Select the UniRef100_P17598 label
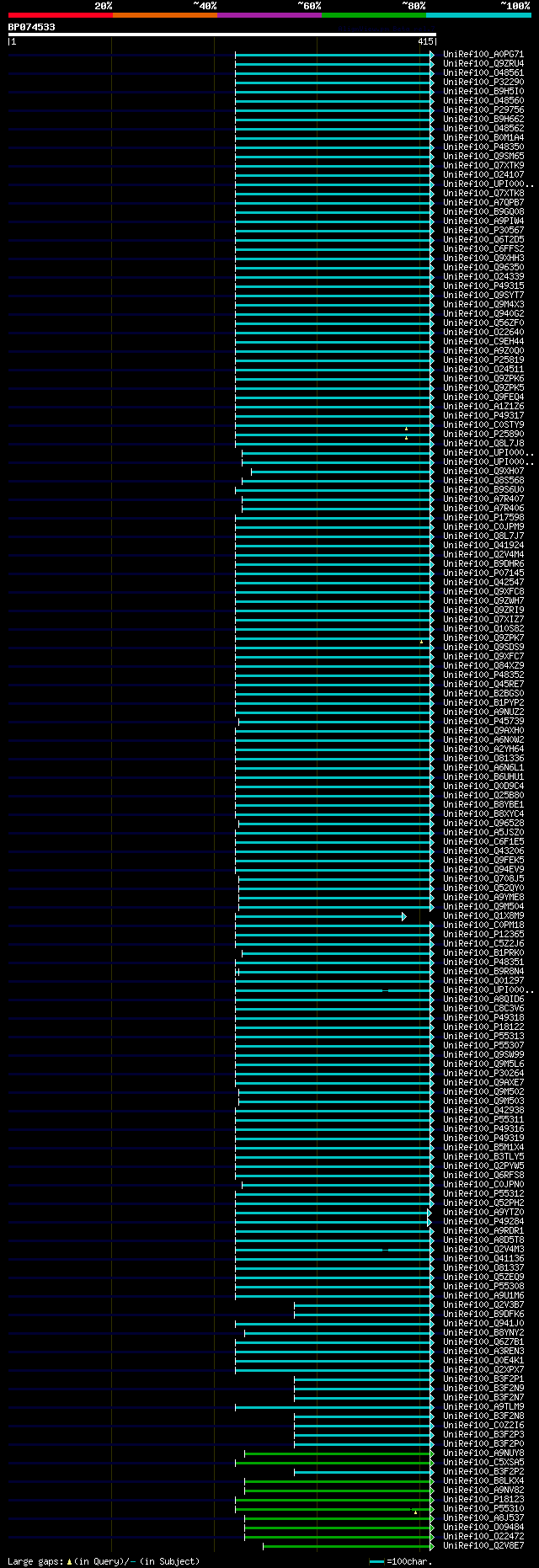539x1568 pixels. 483,518
